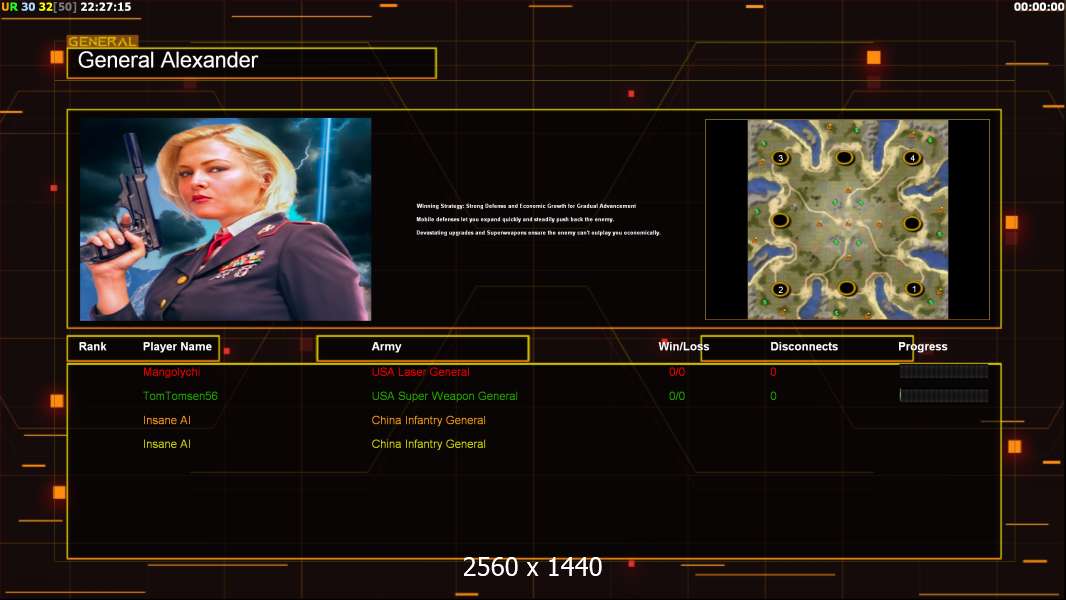Screen dimensions: 1066x600
Task: Click TomTomsen56's 0/0 win/loss value
Action: [676, 395]
